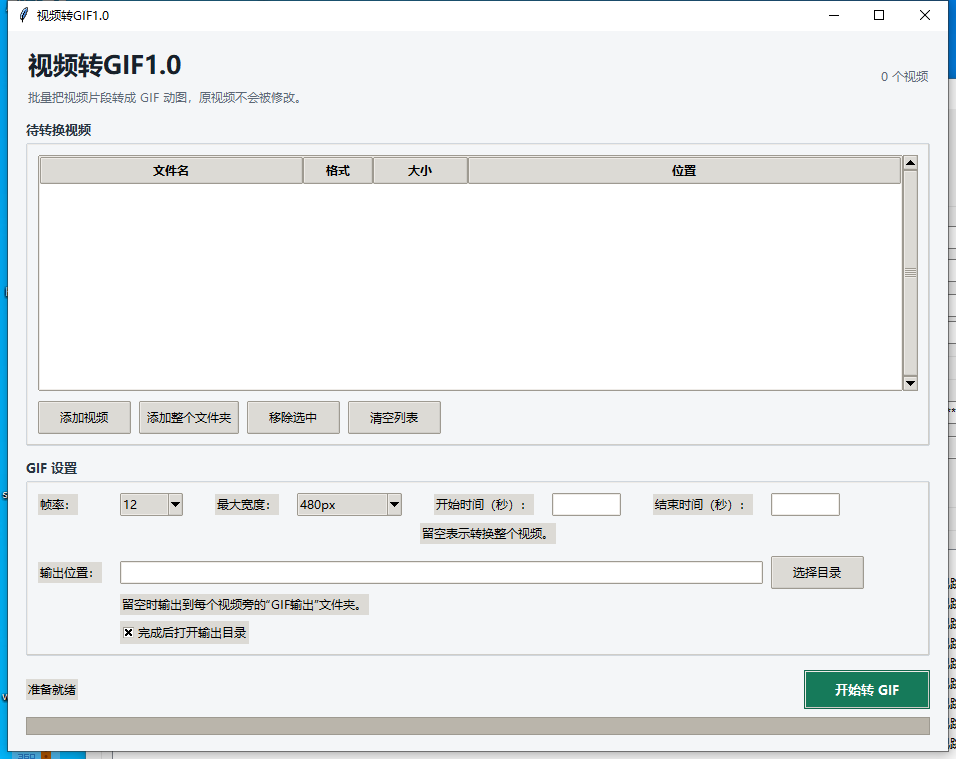Focus the 开始时间（秒） input field
The height and width of the screenshot is (759, 956).
tap(587, 505)
